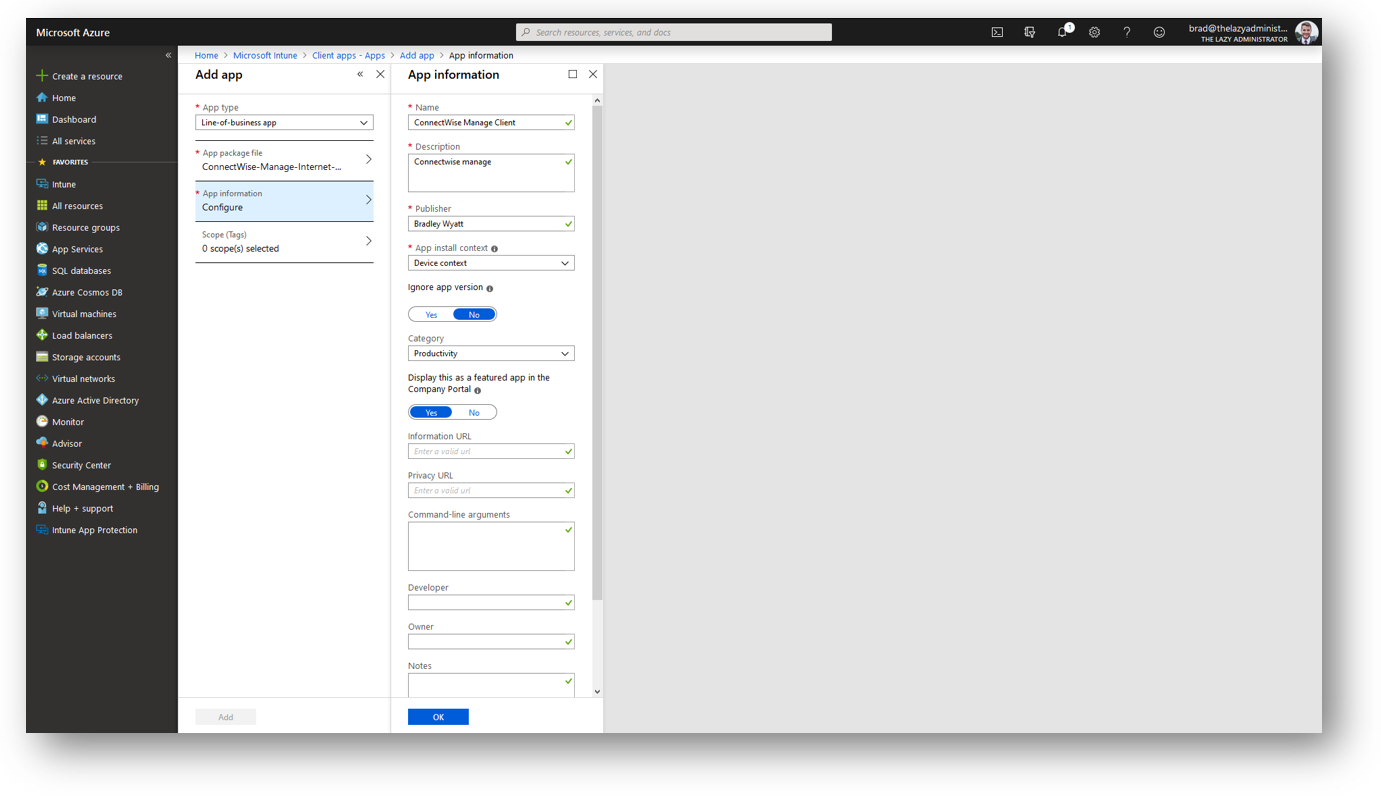The width and height of the screenshot is (1381, 797).
Task: Open App Services icon
Action: (42, 249)
